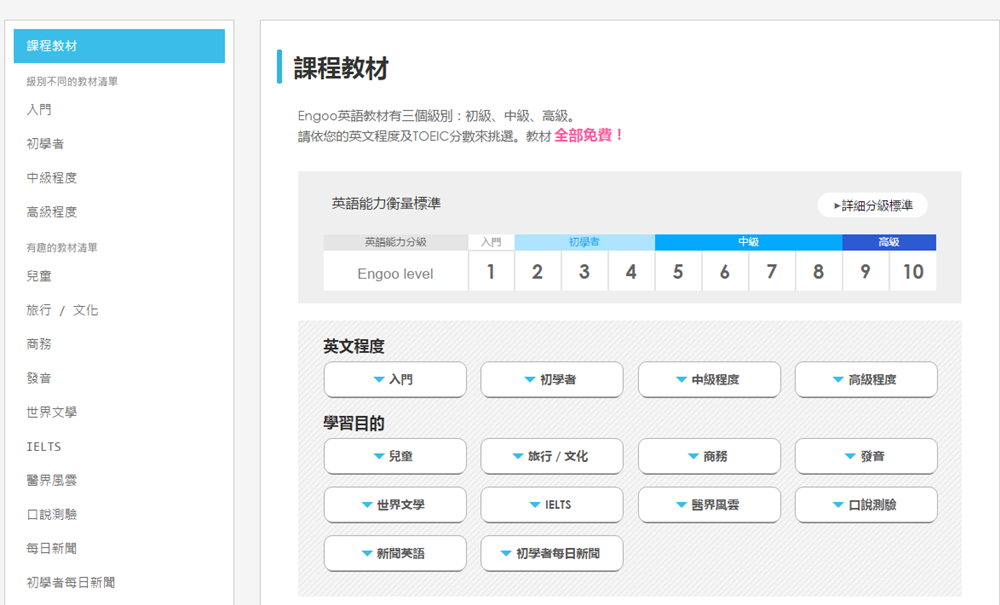This screenshot has height=605, width=1000.
Task: Expand the 初學者 level dropdown button
Action: click(x=552, y=380)
